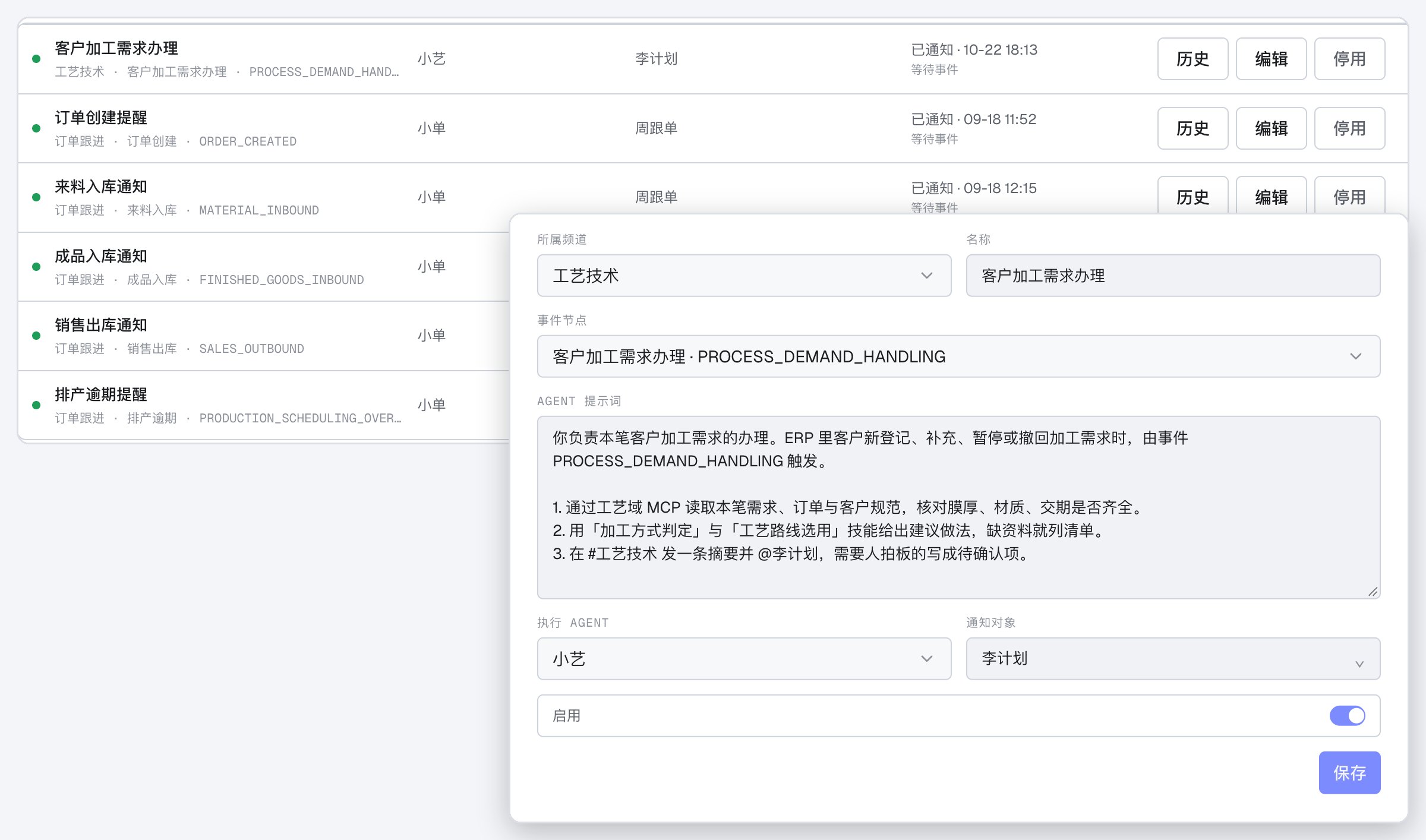Click the 客户加工需求办理 list title
This screenshot has width=1426, height=840.
[116, 48]
